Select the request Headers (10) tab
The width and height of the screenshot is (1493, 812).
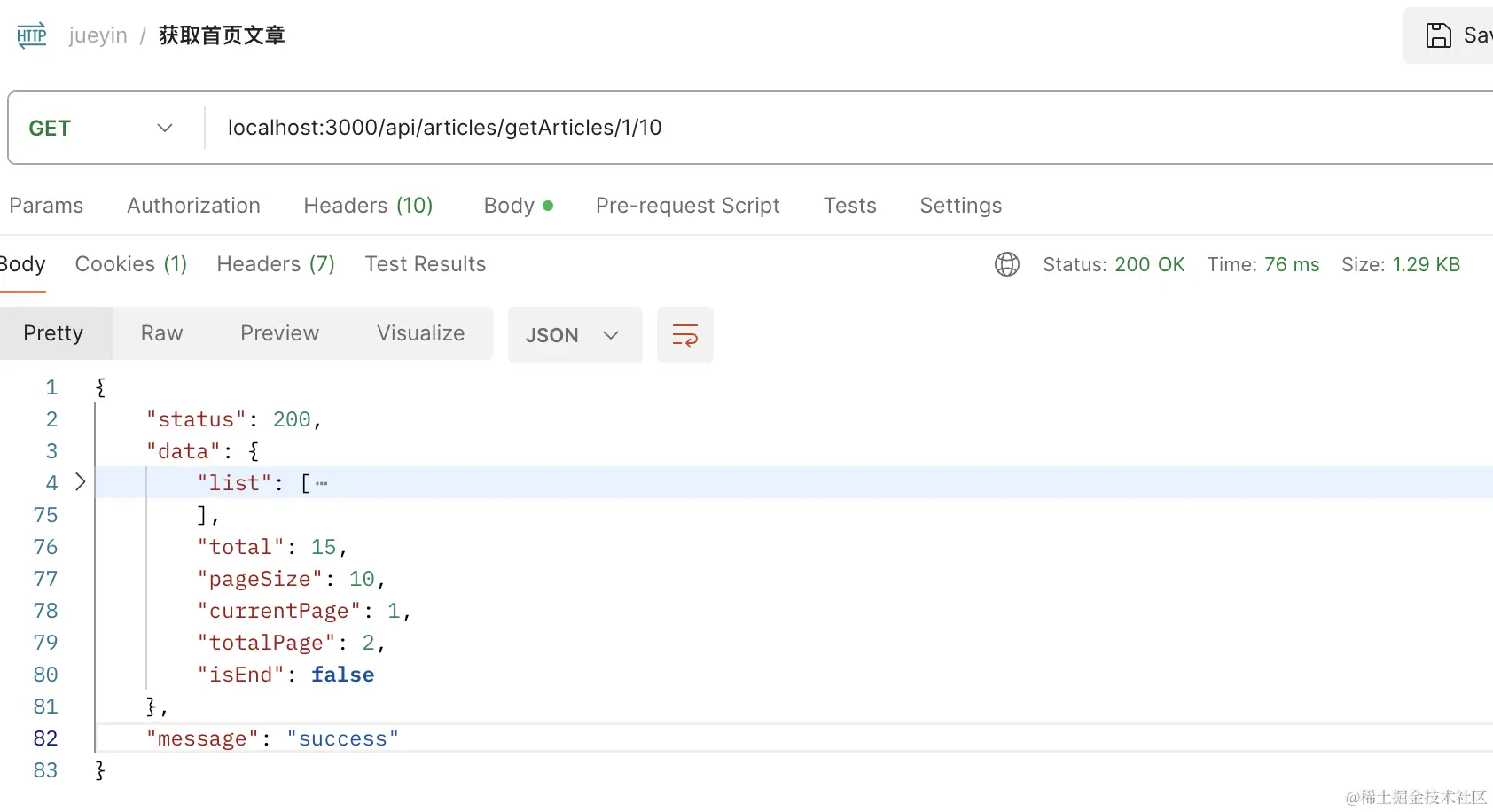tap(368, 206)
